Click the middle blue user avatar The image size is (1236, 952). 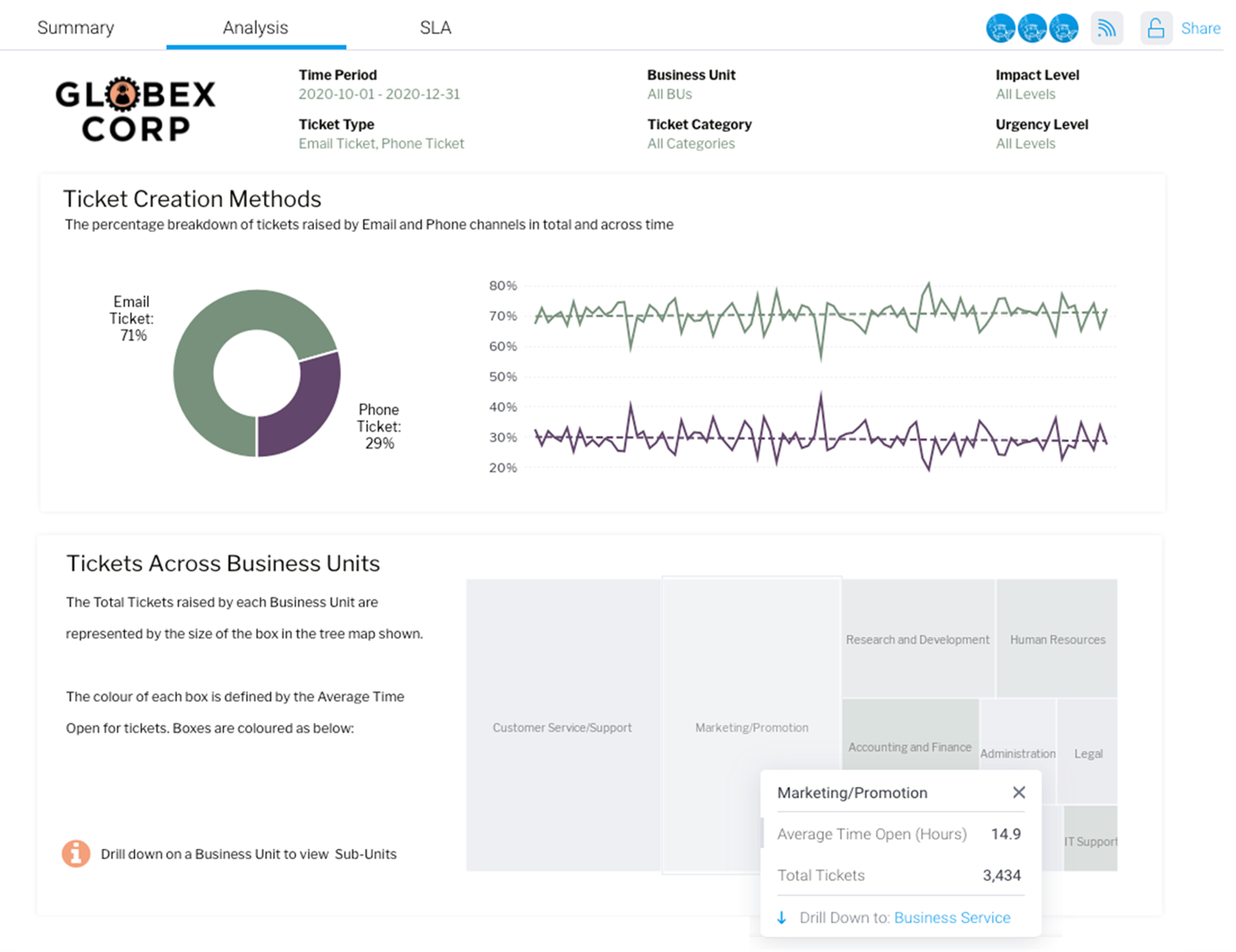[x=1032, y=28]
